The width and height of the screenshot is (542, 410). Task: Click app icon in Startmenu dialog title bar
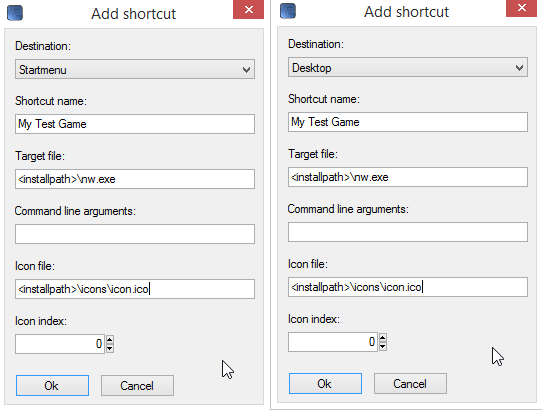pos(15,13)
